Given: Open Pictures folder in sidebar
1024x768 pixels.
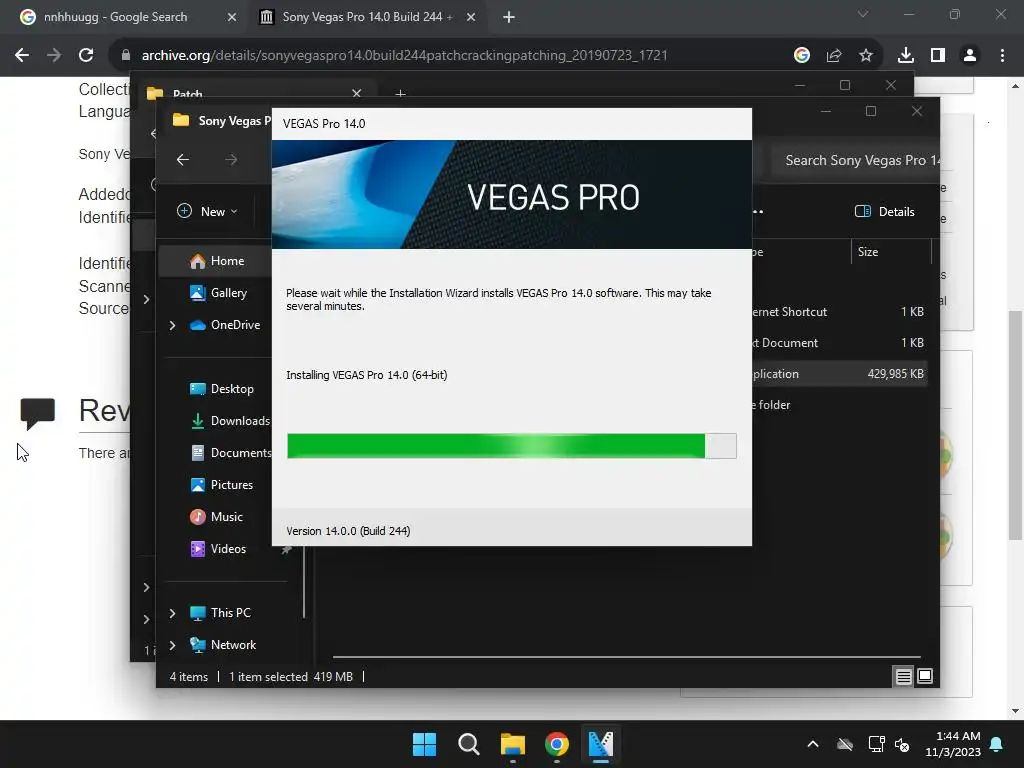Looking at the screenshot, I should [x=221, y=485].
